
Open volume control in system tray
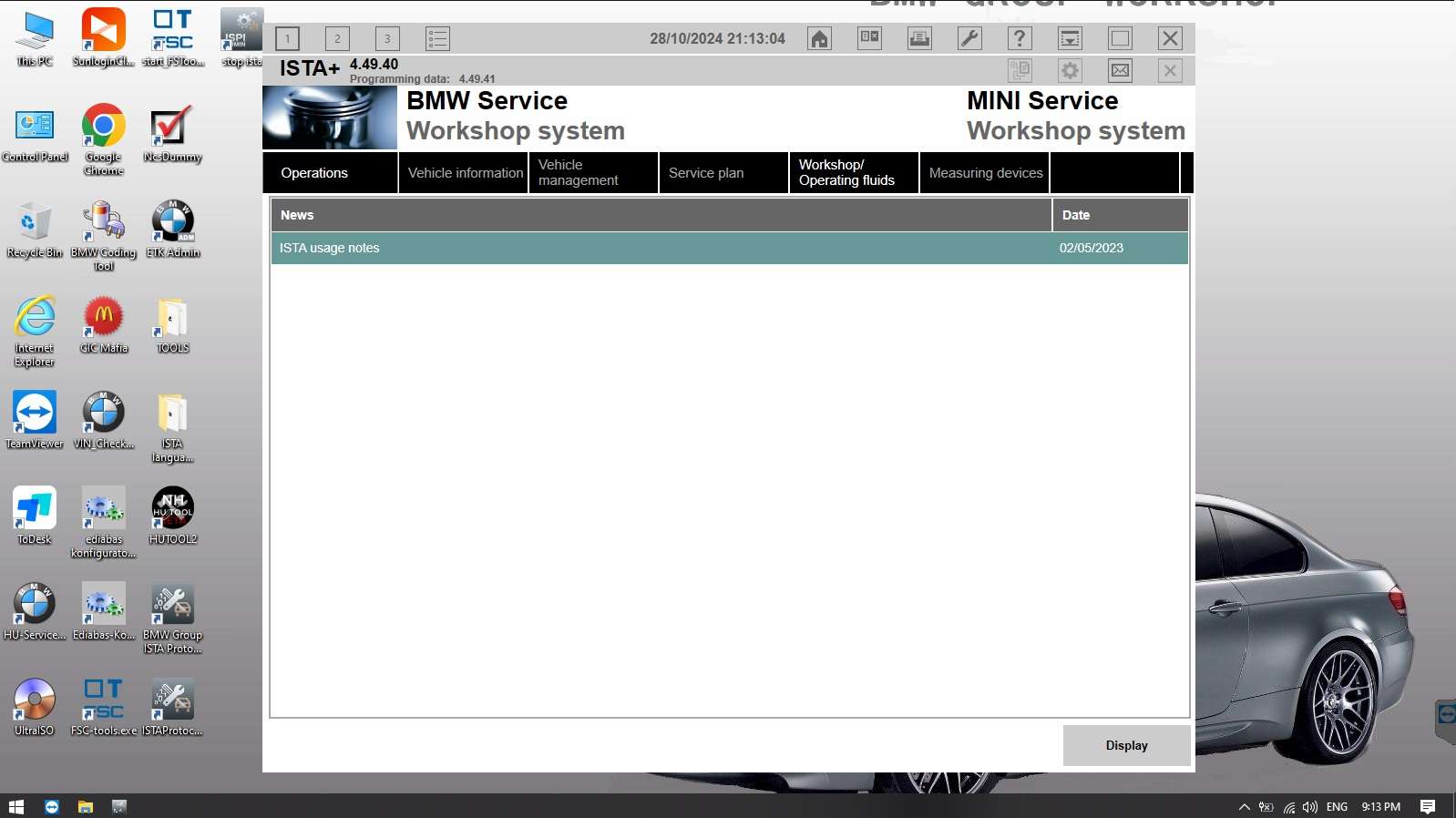1310,806
